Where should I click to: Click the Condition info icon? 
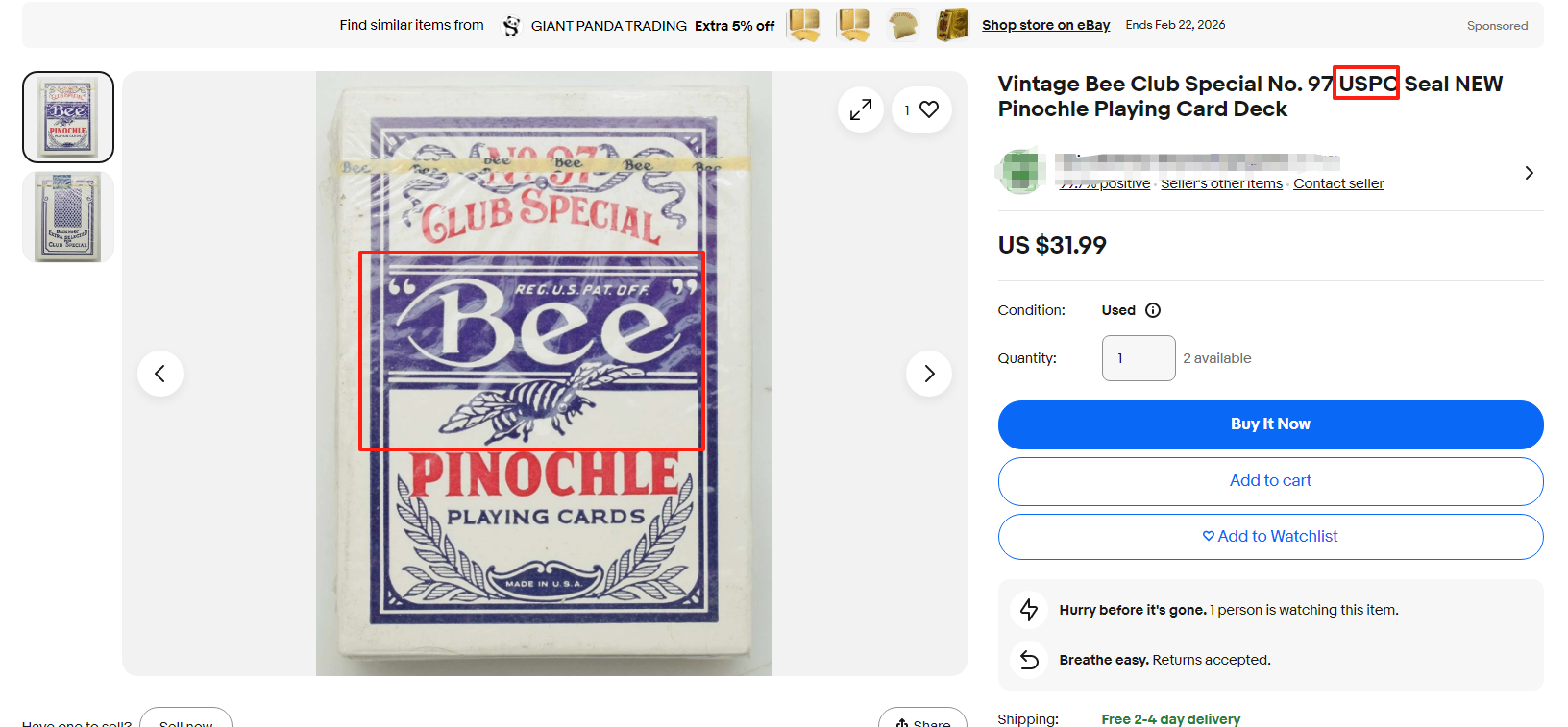click(x=1153, y=310)
